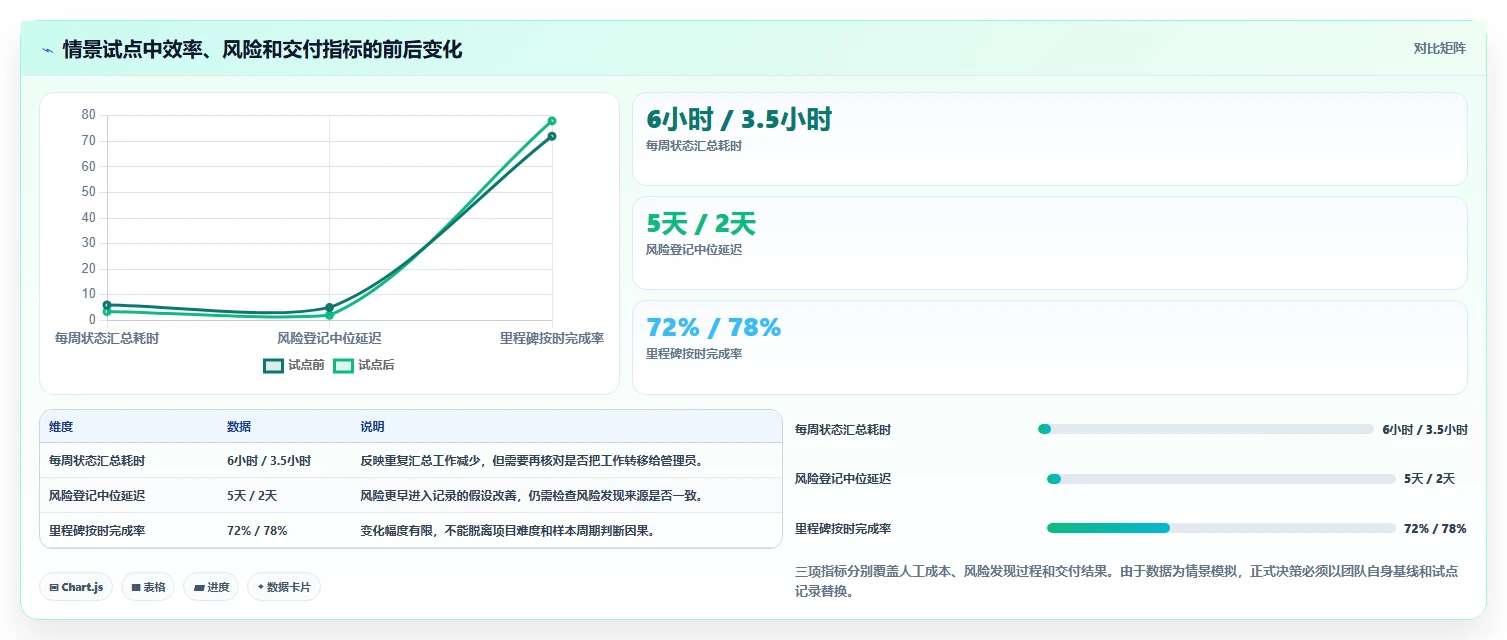
Task: Click the 里程碑按时完成率 x-axis label
Action: click(x=552, y=338)
